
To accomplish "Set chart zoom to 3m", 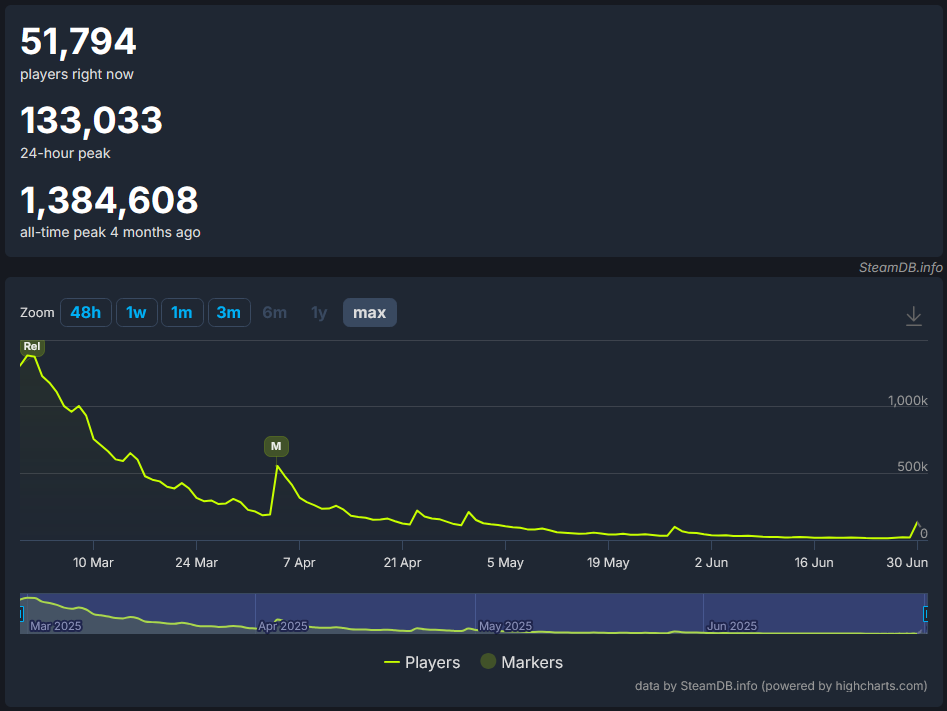I will tap(229, 312).
